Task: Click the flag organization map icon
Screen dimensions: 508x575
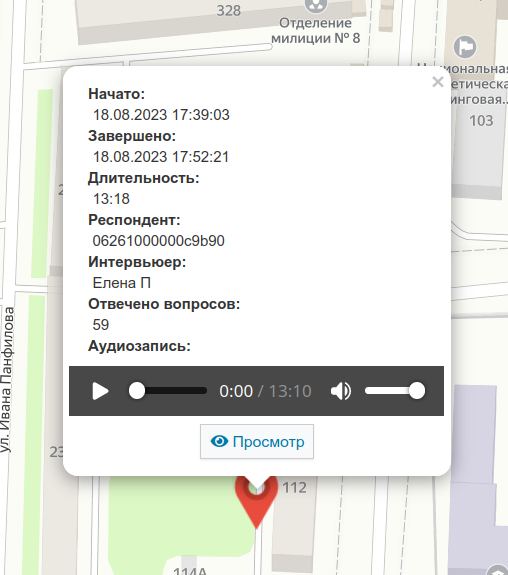Action: coord(465,47)
